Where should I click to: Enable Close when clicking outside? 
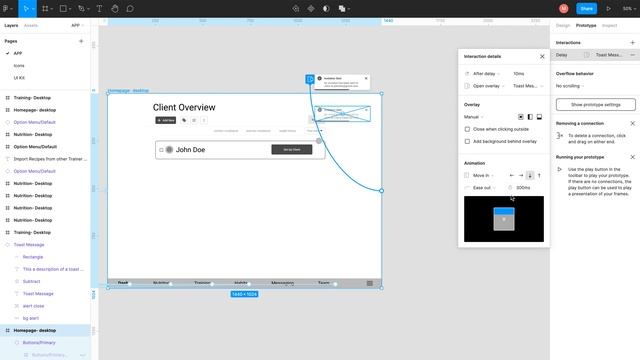click(467, 129)
